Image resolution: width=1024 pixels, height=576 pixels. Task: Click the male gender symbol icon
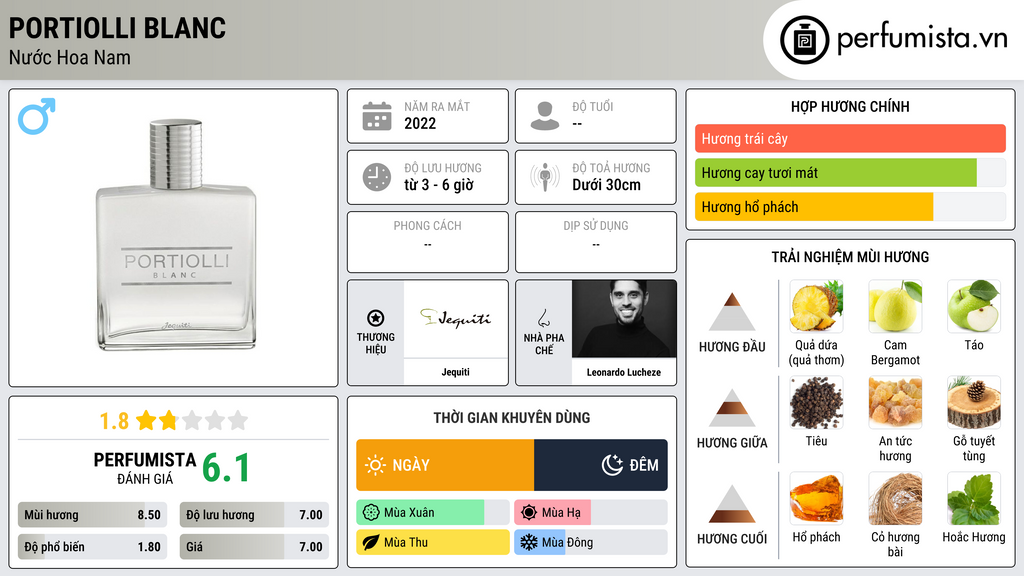point(37,116)
